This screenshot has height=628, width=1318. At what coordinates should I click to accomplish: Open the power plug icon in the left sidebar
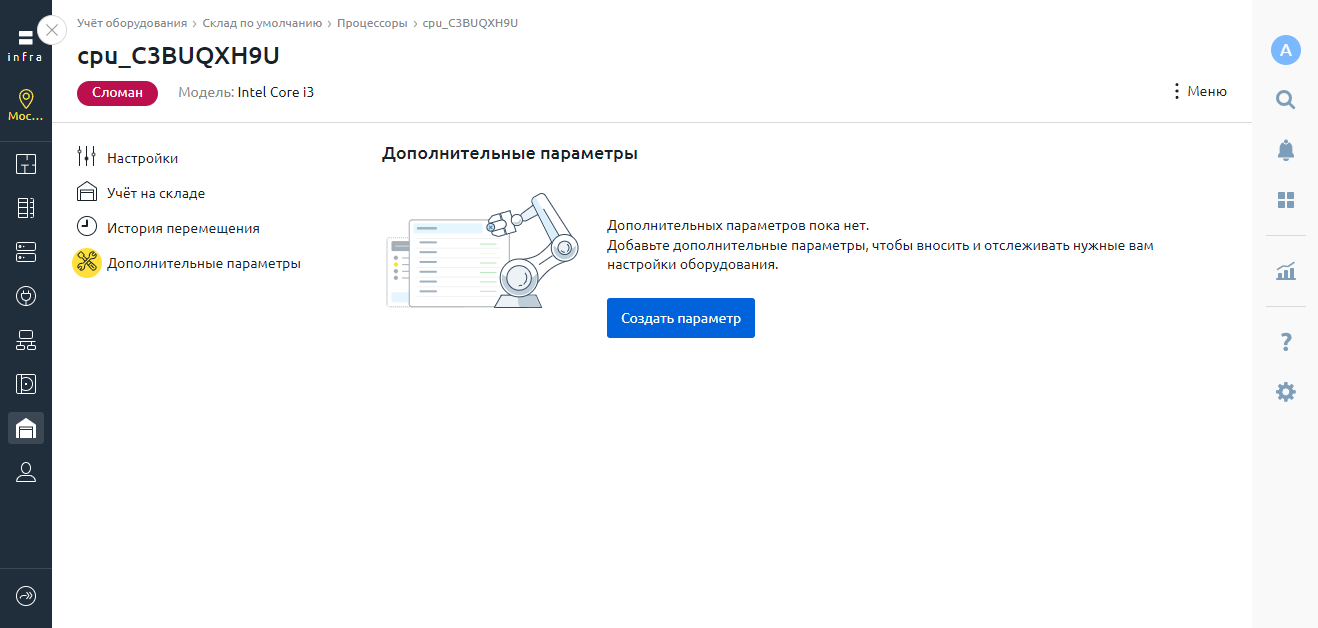click(26, 296)
